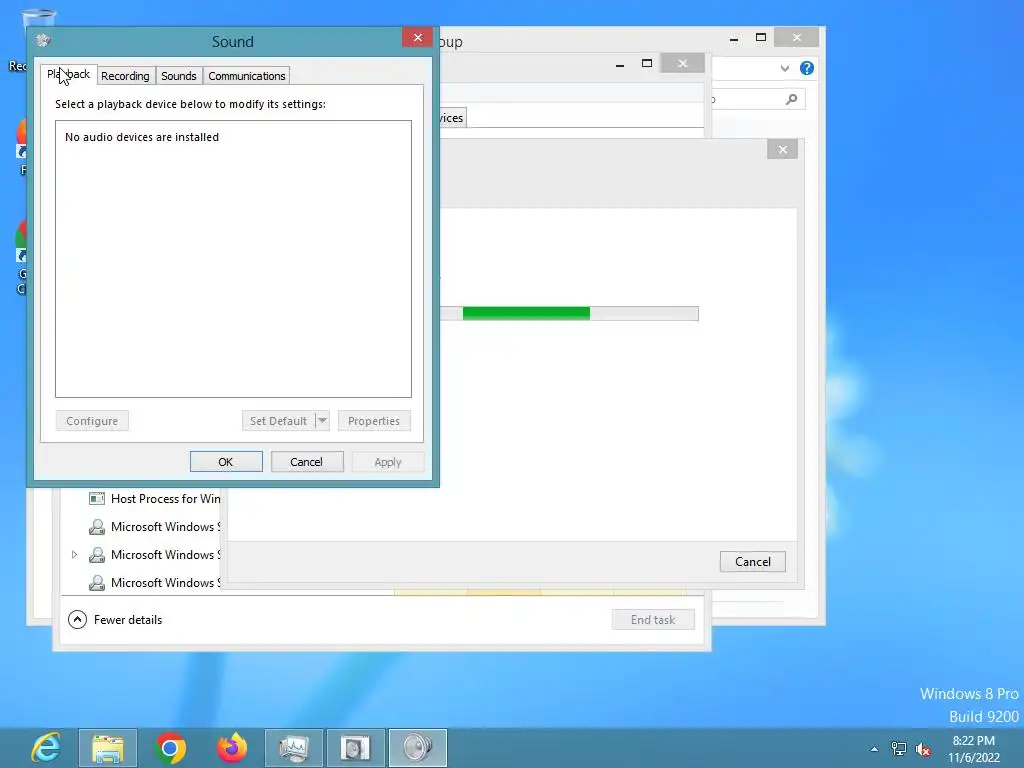Expand the Microsoft Windows process row arrow
Screen dimensions: 1024x768
point(74,554)
